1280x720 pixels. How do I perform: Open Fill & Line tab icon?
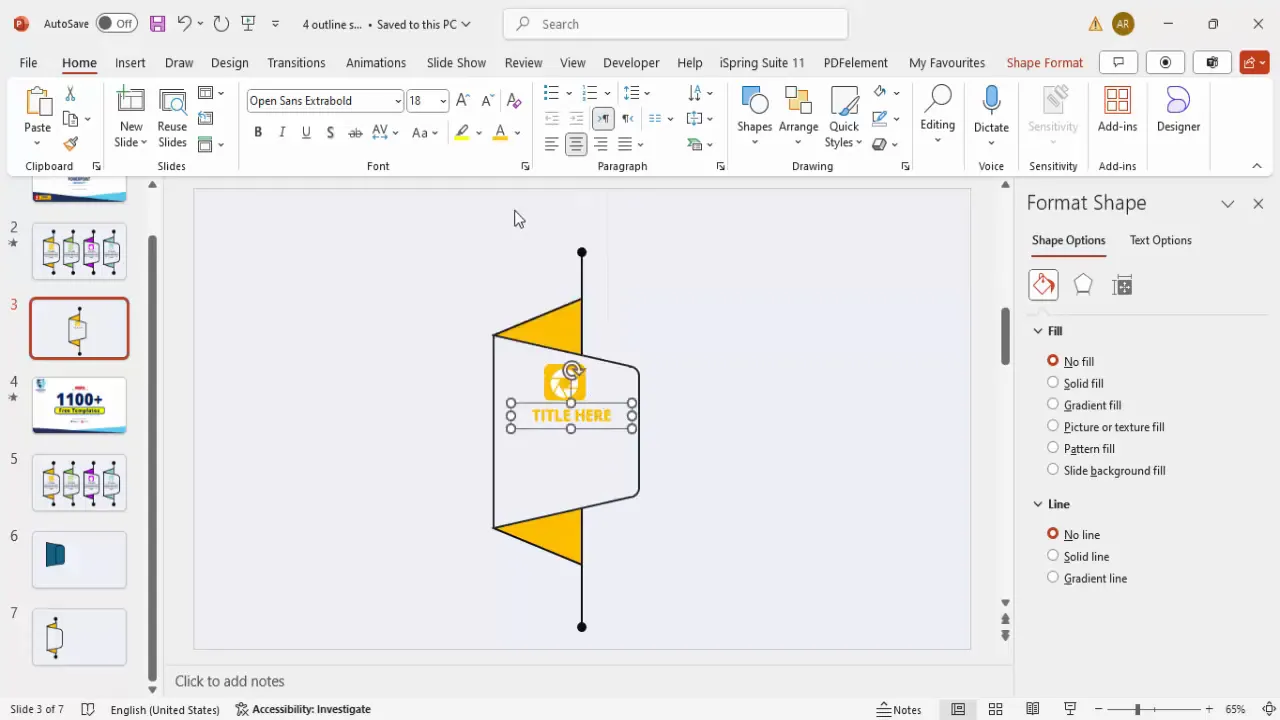[x=1043, y=285]
